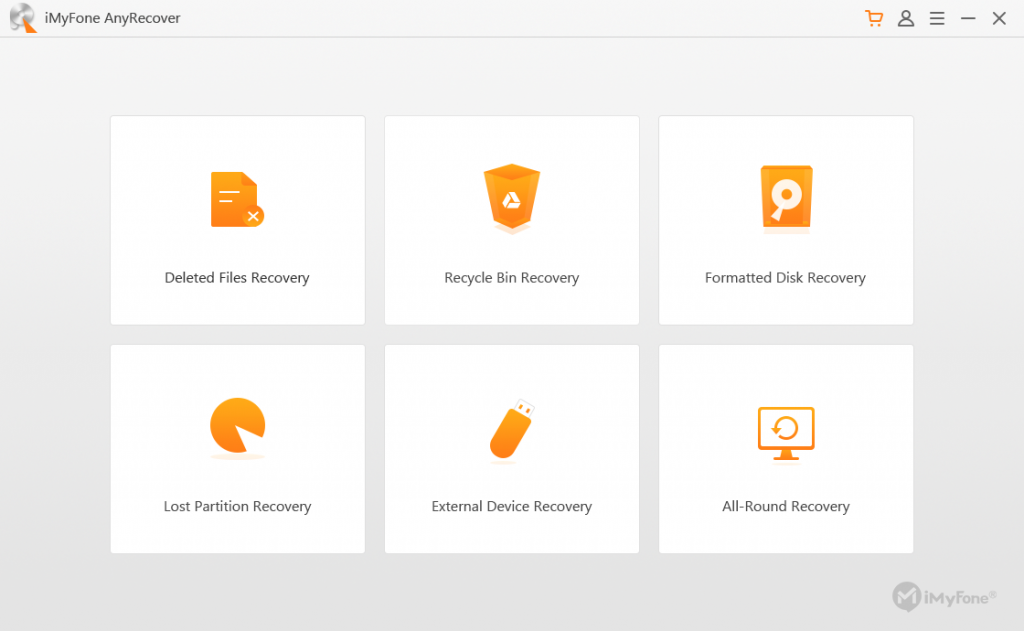Open the account profile icon

coord(905,18)
